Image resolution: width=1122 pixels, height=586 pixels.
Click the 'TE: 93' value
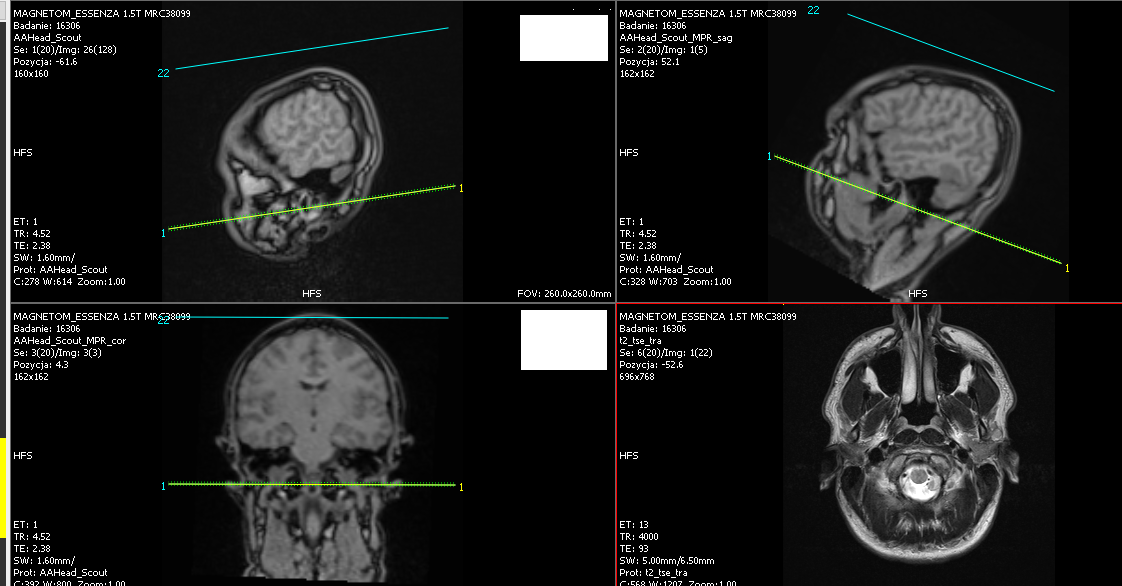point(634,549)
